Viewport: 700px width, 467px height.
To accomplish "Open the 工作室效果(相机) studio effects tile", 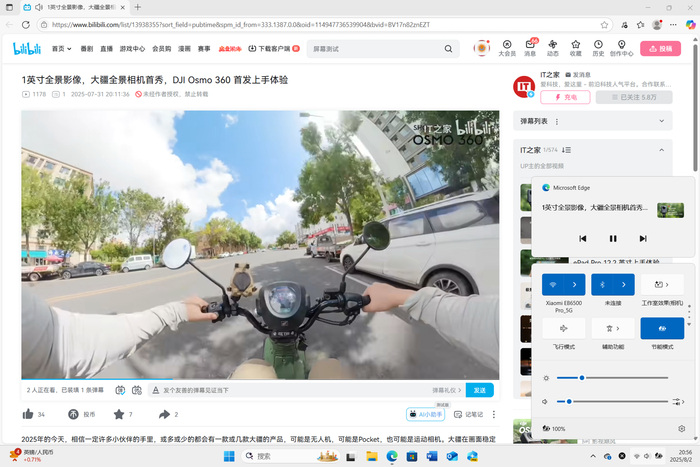I will [662, 284].
